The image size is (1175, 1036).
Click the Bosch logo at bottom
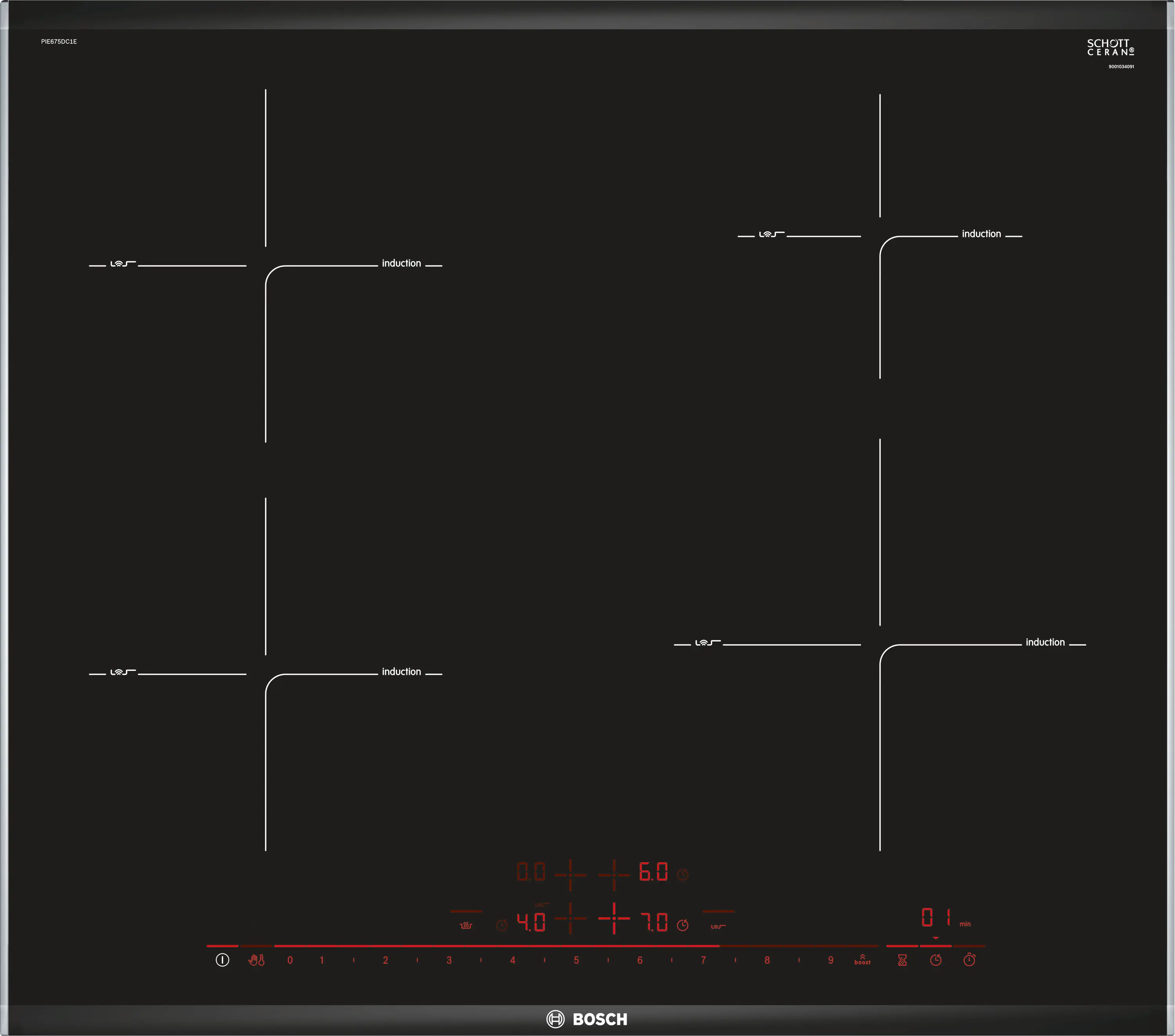point(587,1019)
